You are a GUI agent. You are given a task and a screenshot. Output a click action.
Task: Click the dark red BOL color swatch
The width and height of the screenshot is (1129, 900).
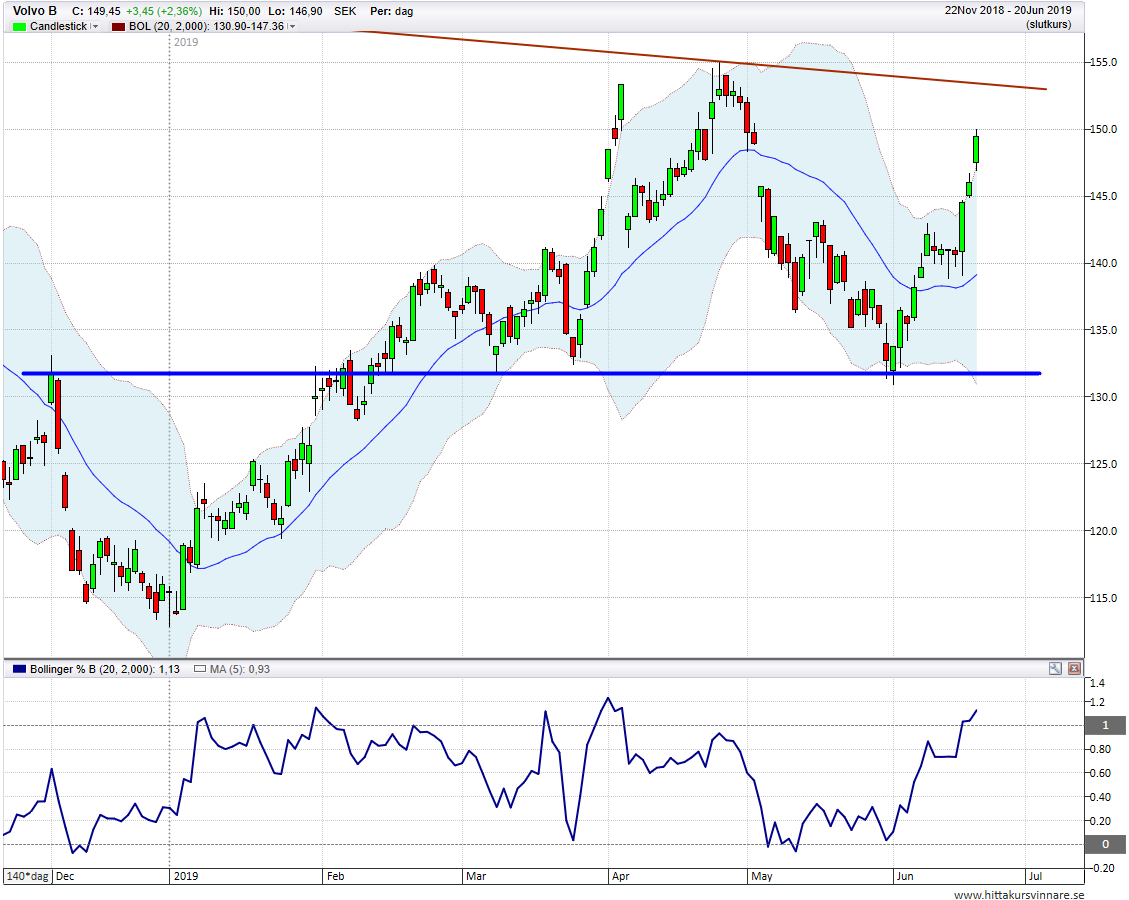(118, 27)
